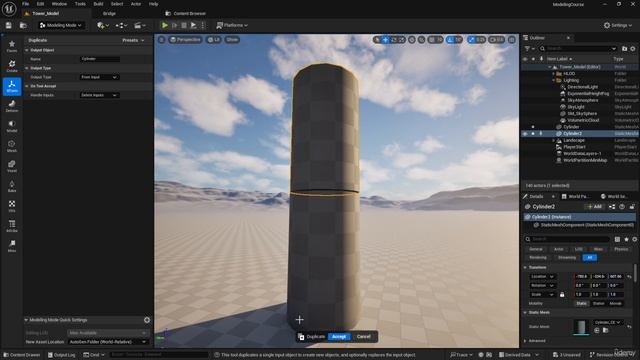Open the Platforms dropdown
Image resolution: width=640 pixels, height=360 pixels.
(232, 25)
